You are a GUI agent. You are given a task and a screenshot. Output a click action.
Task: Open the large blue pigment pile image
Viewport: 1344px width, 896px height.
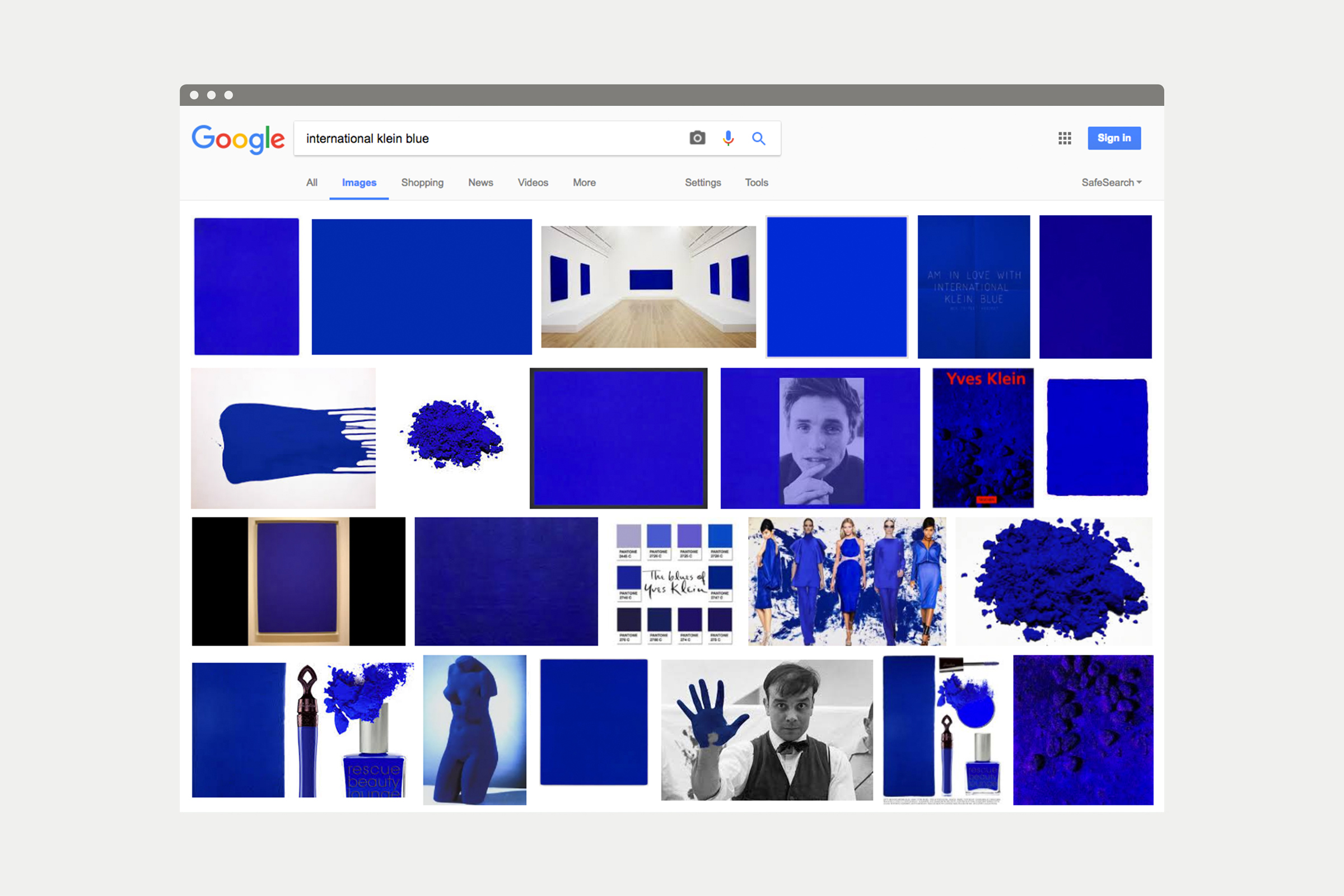coord(1054,582)
